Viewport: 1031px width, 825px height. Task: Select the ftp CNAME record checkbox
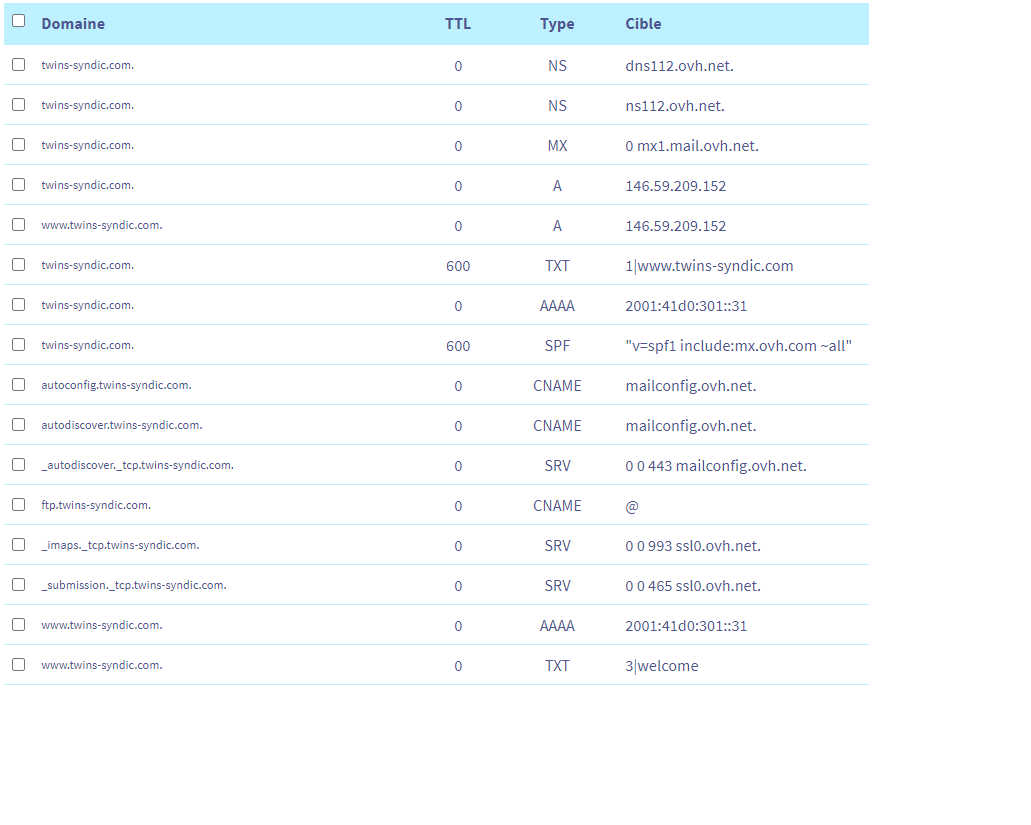pos(18,505)
